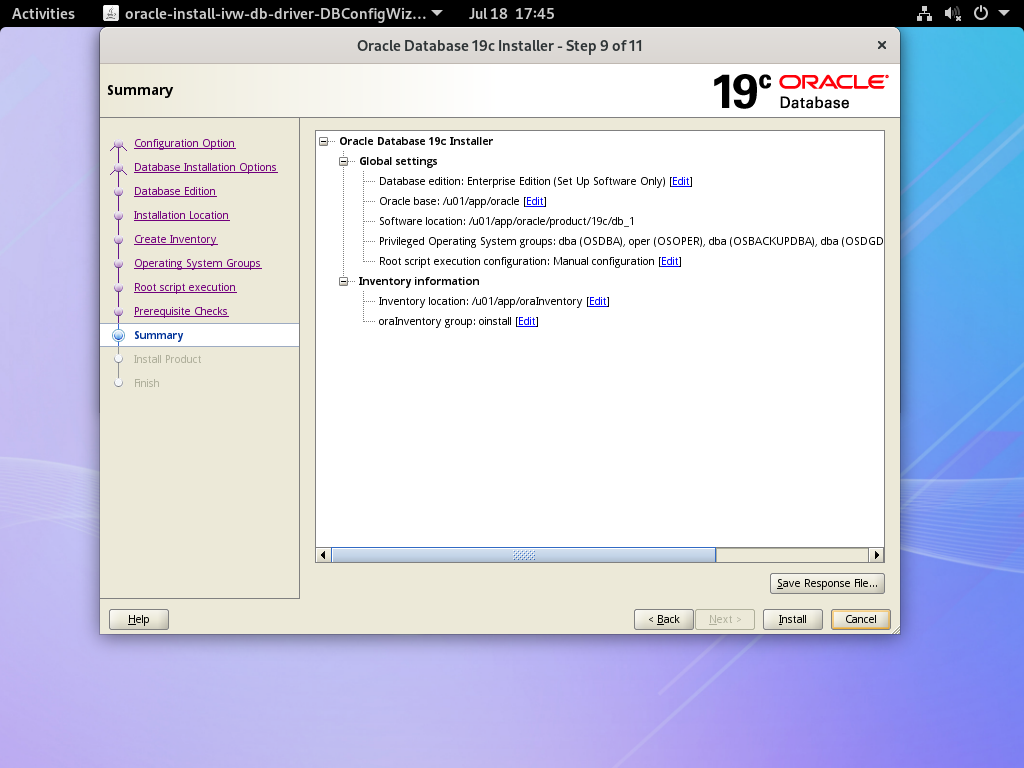Viewport: 1024px width, 768px height.
Task: Select 'Inventory information' tree label
Action: pyautogui.click(x=419, y=281)
